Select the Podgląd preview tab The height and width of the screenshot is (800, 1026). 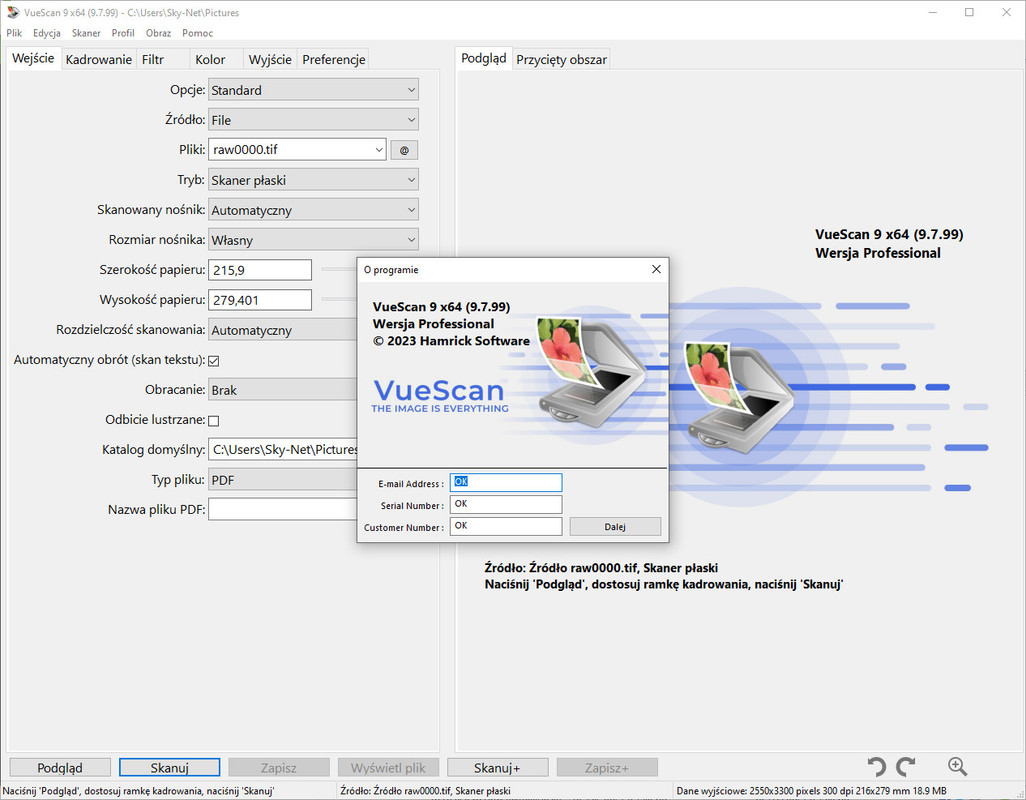tap(484, 58)
